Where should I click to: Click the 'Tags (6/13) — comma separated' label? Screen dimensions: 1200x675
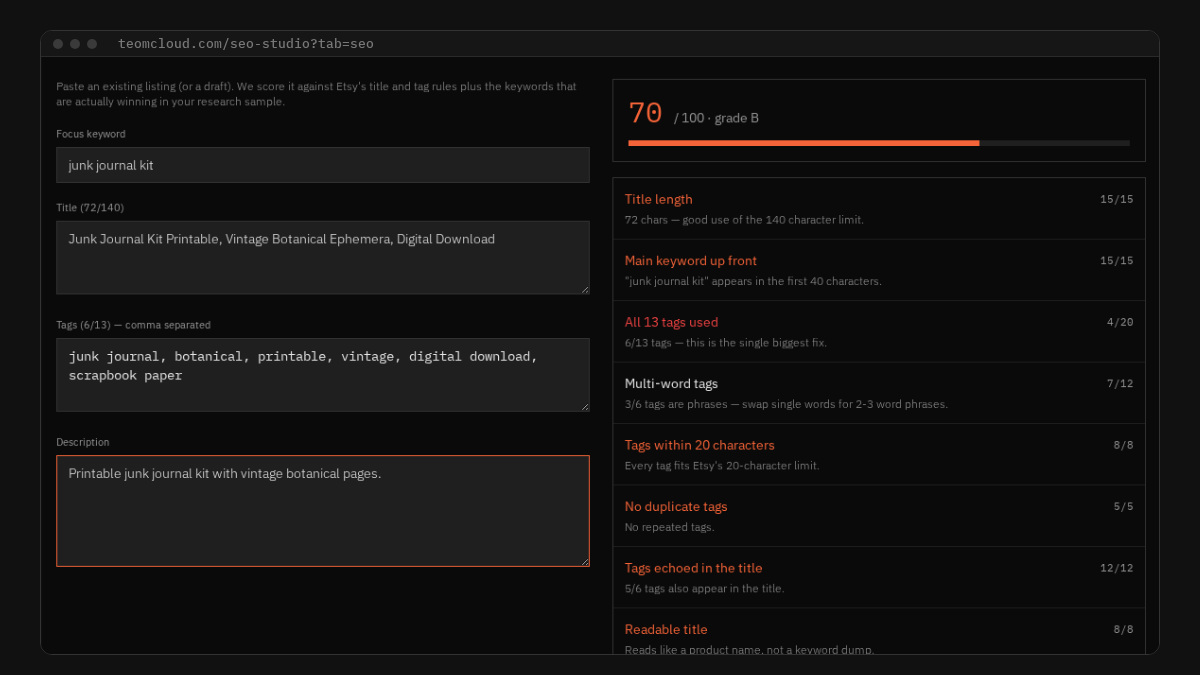133,325
